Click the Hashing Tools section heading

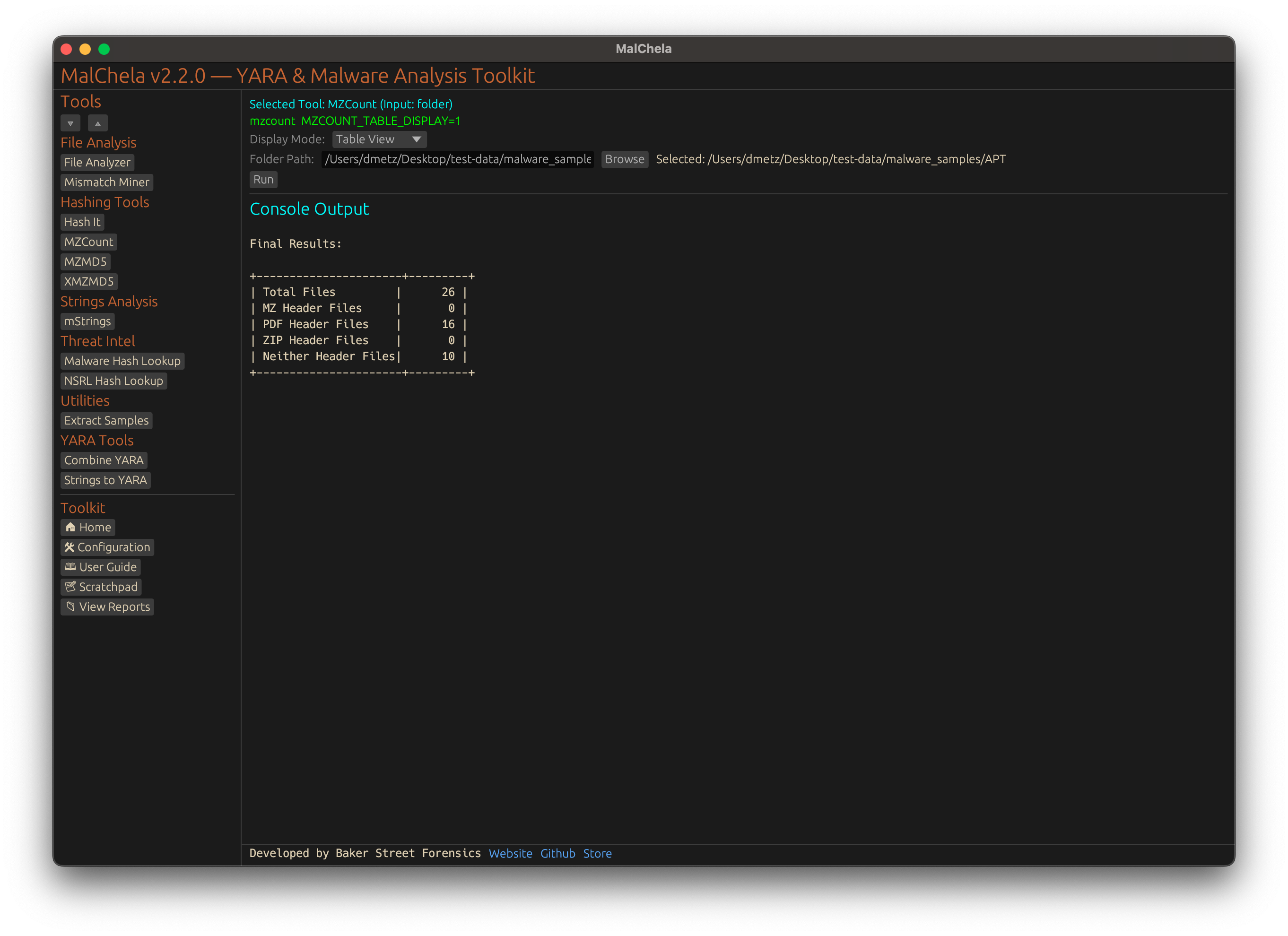click(x=105, y=202)
